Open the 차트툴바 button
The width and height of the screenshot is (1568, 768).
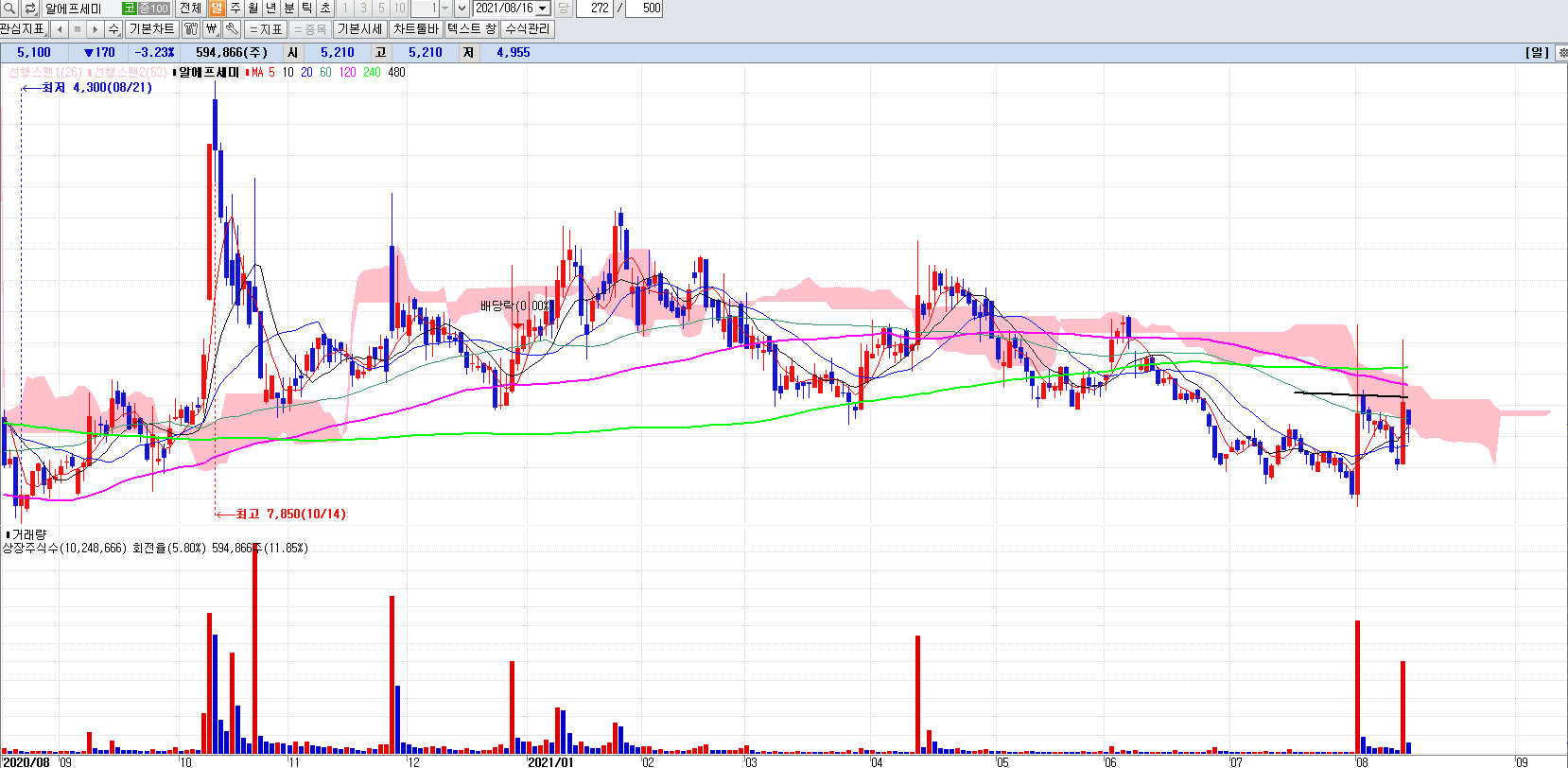pyautogui.click(x=415, y=29)
